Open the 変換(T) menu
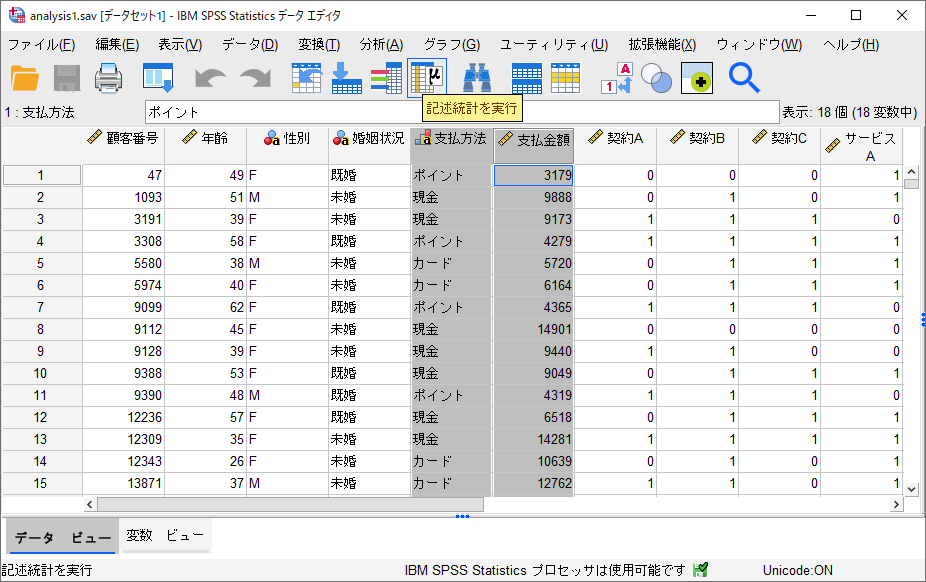 coord(319,45)
